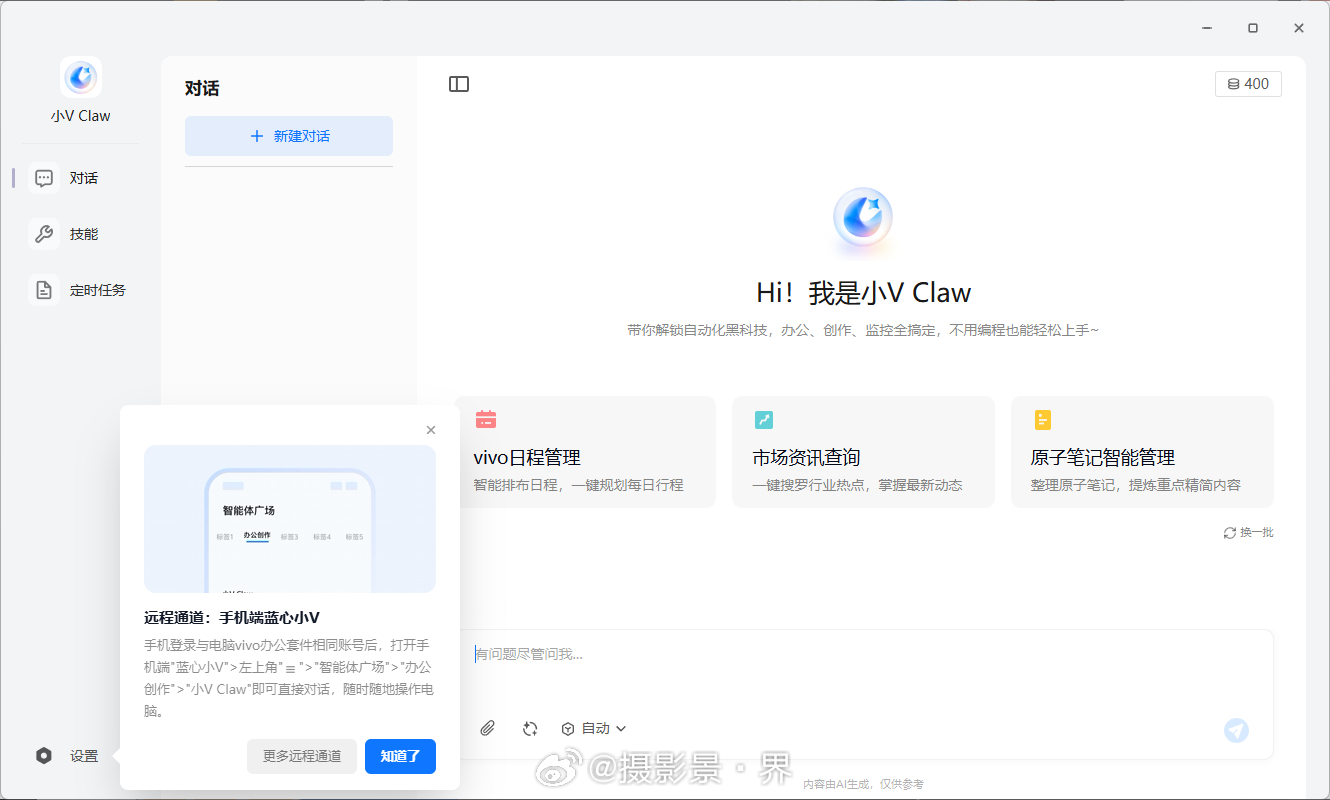
Task: Click the large 小V Claw avatar
Action: pyautogui.click(x=863, y=217)
